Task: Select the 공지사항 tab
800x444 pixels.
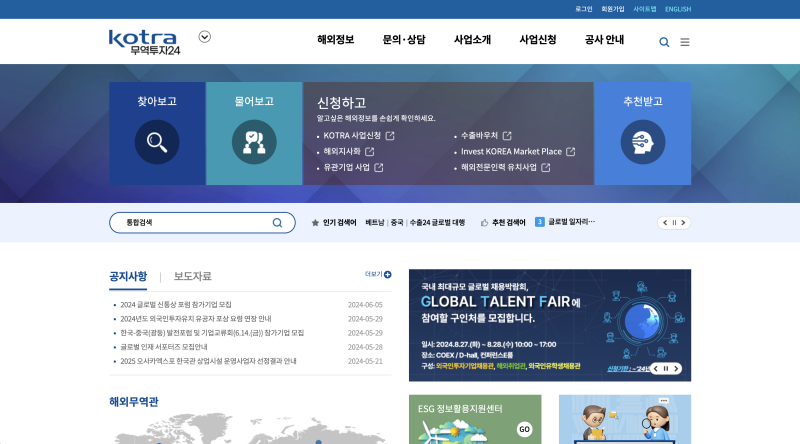Action: (128, 276)
